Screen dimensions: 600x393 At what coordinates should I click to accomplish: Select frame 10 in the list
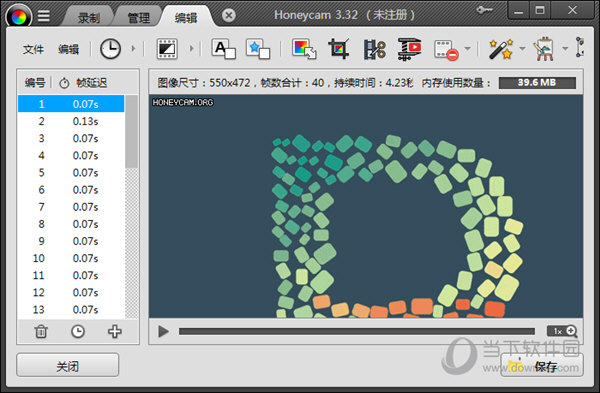tap(71, 258)
